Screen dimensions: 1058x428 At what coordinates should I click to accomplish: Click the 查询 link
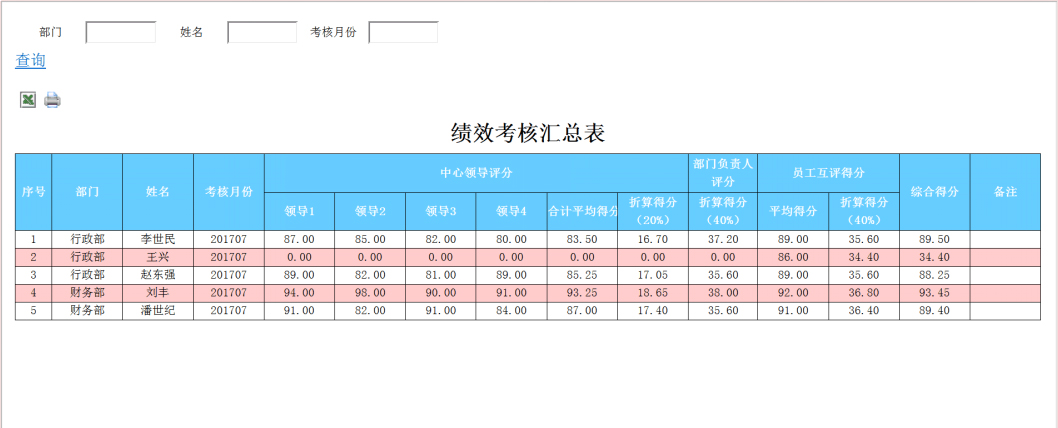pos(30,61)
